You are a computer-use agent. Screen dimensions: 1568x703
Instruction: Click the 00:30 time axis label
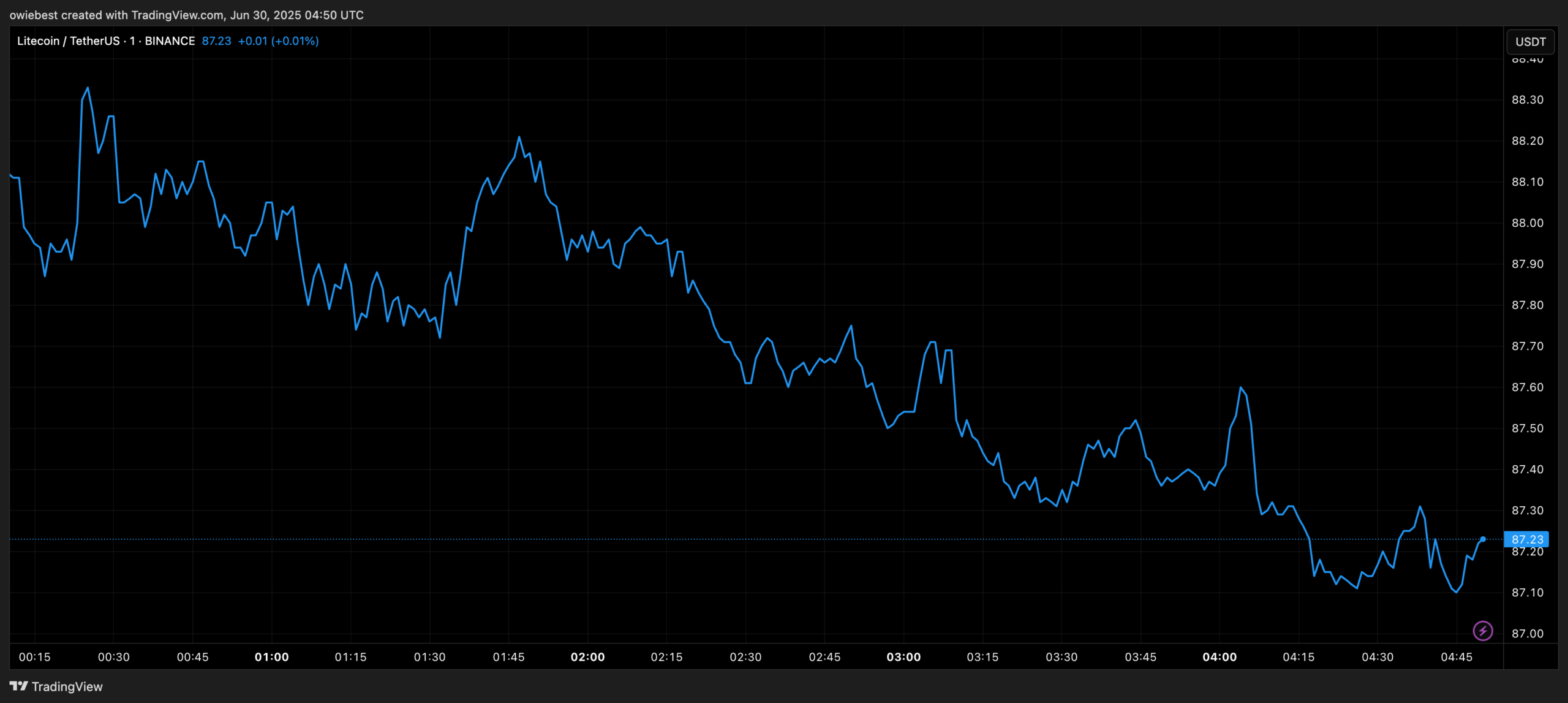click(114, 657)
